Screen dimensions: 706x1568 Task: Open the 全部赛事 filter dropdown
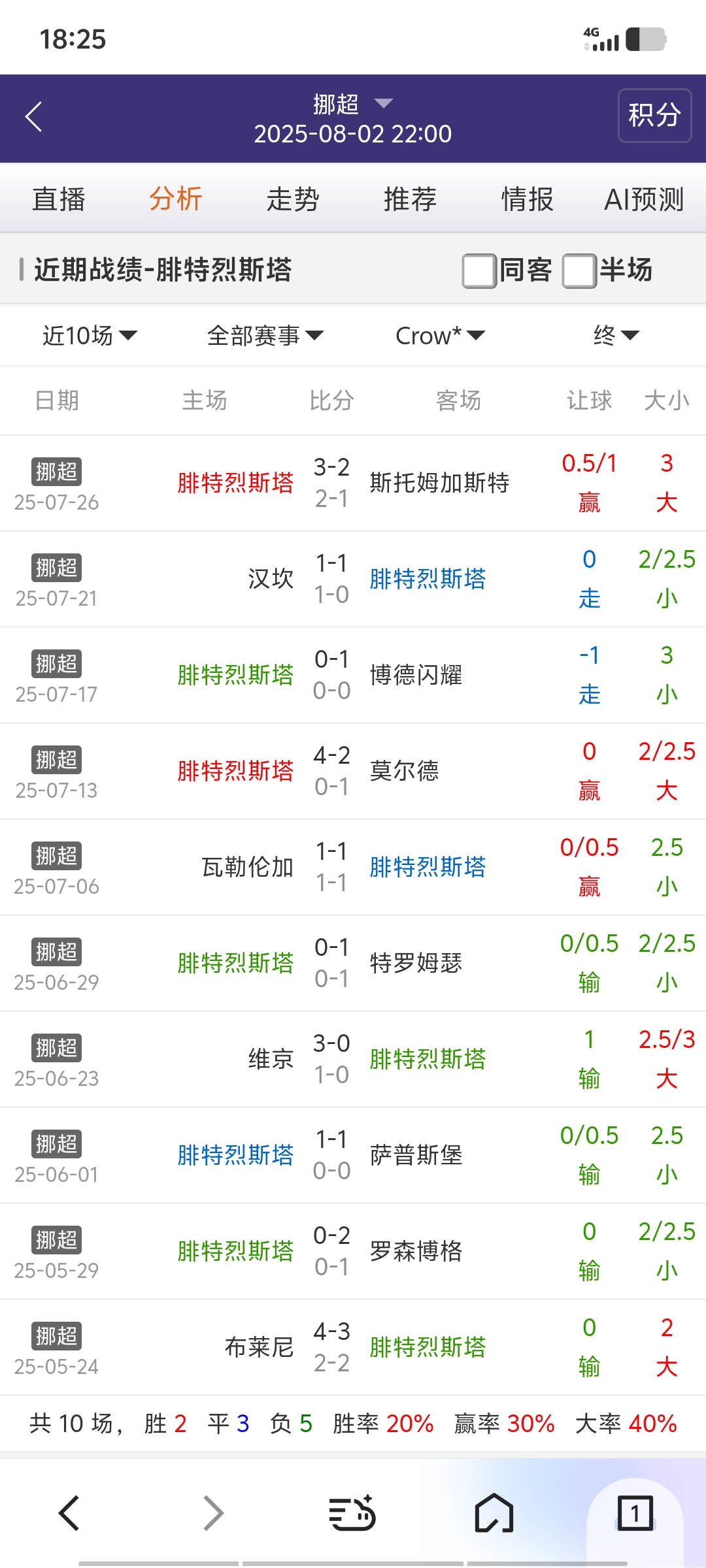coord(265,336)
